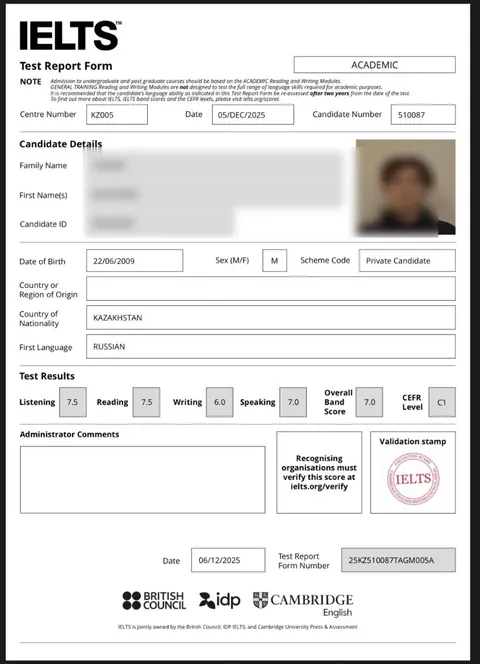
Task: Click the Centre Number label
Action: coord(48,114)
